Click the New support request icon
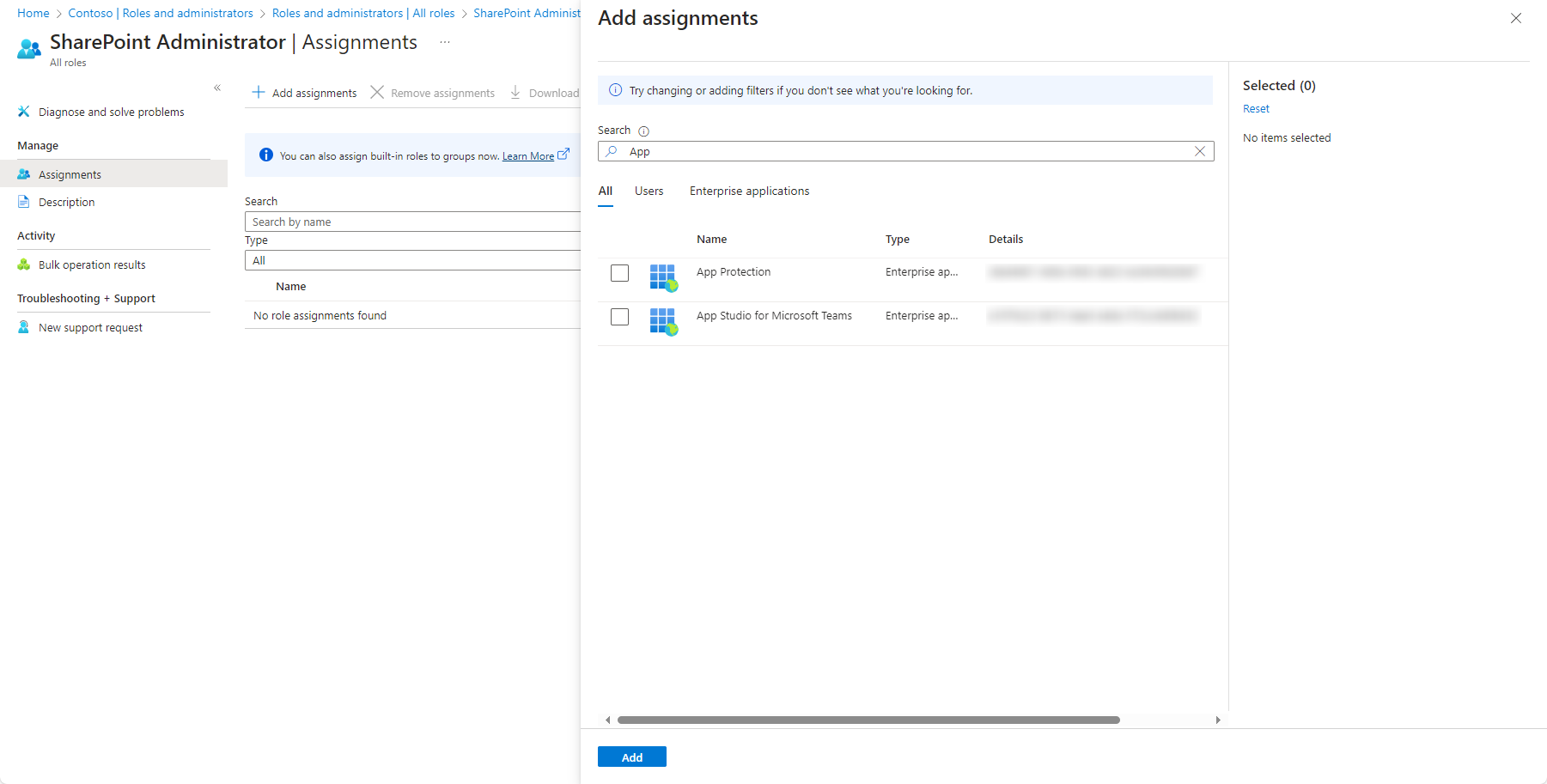This screenshot has height=784, width=1547. click(x=24, y=327)
